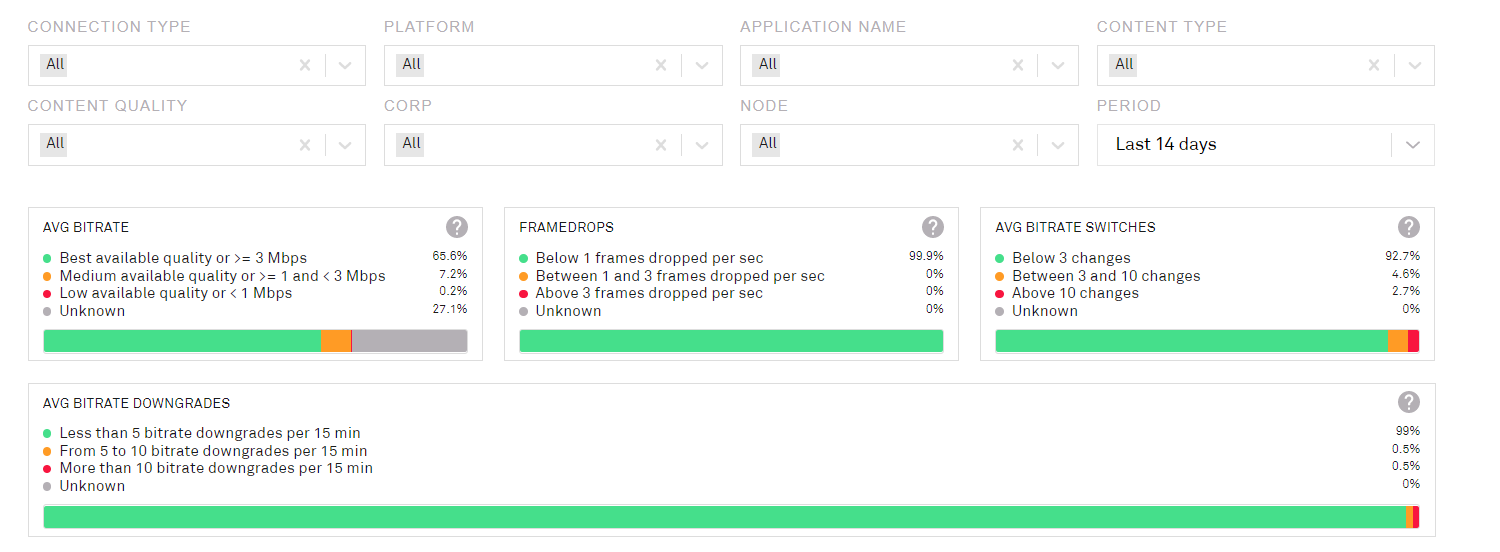
Task: Open help for AVG BITRATE panel
Action: [457, 227]
